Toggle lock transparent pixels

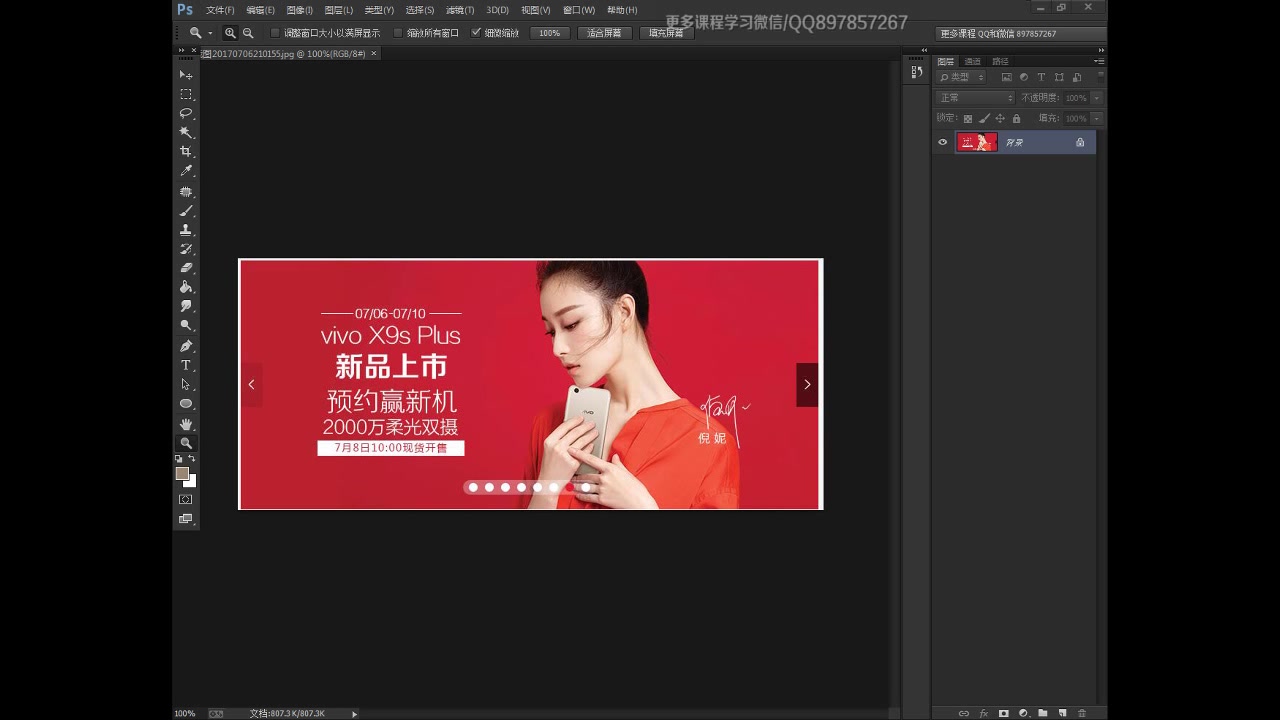tap(967, 118)
